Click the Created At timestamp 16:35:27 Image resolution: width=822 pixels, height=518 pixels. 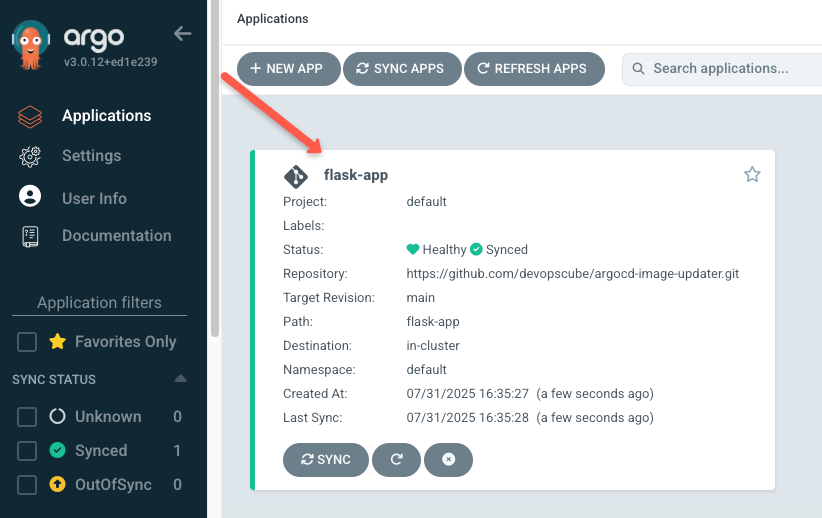click(468, 394)
